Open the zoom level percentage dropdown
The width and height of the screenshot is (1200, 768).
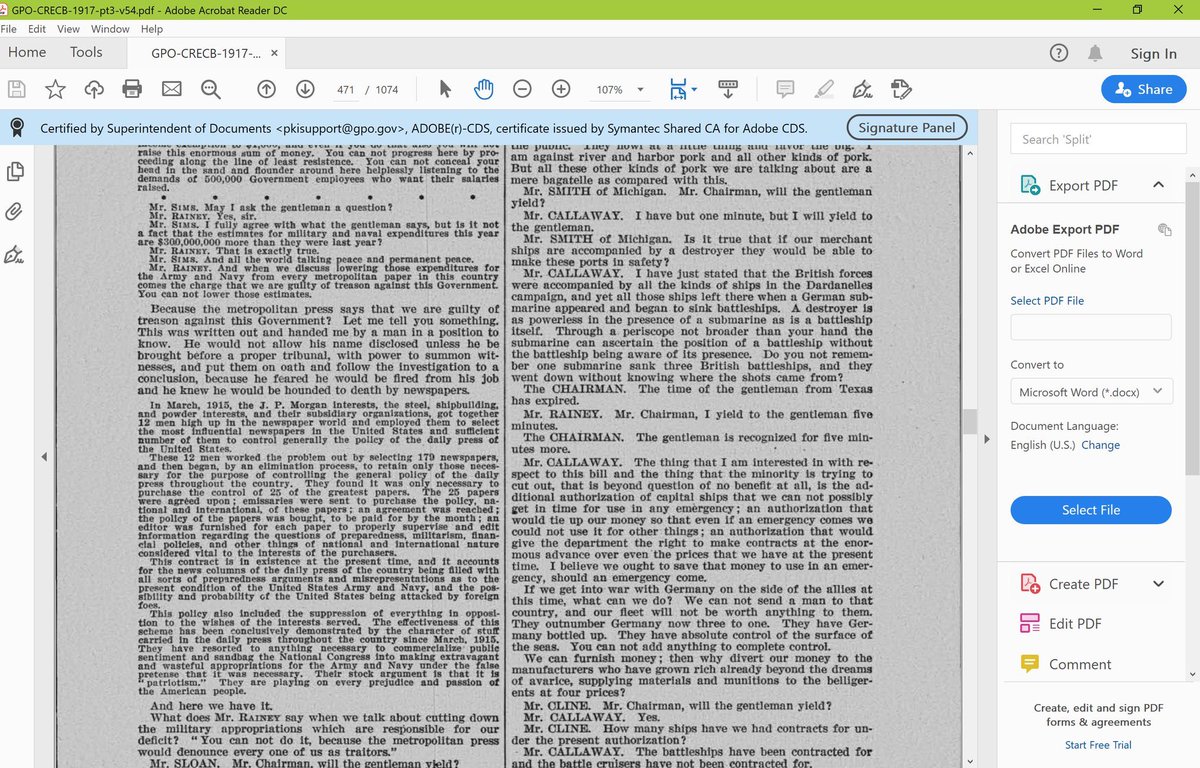tap(620, 89)
